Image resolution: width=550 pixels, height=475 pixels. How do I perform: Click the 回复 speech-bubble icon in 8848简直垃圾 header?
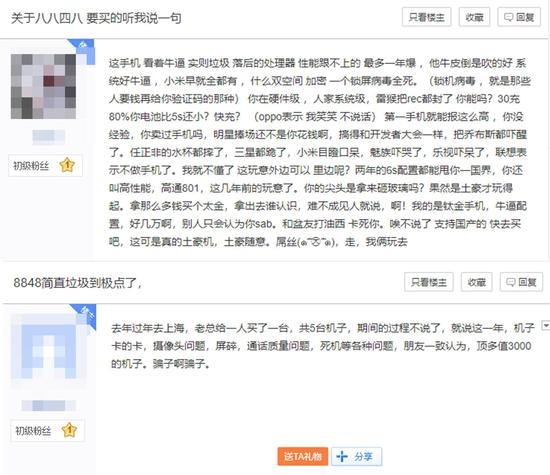(511, 282)
